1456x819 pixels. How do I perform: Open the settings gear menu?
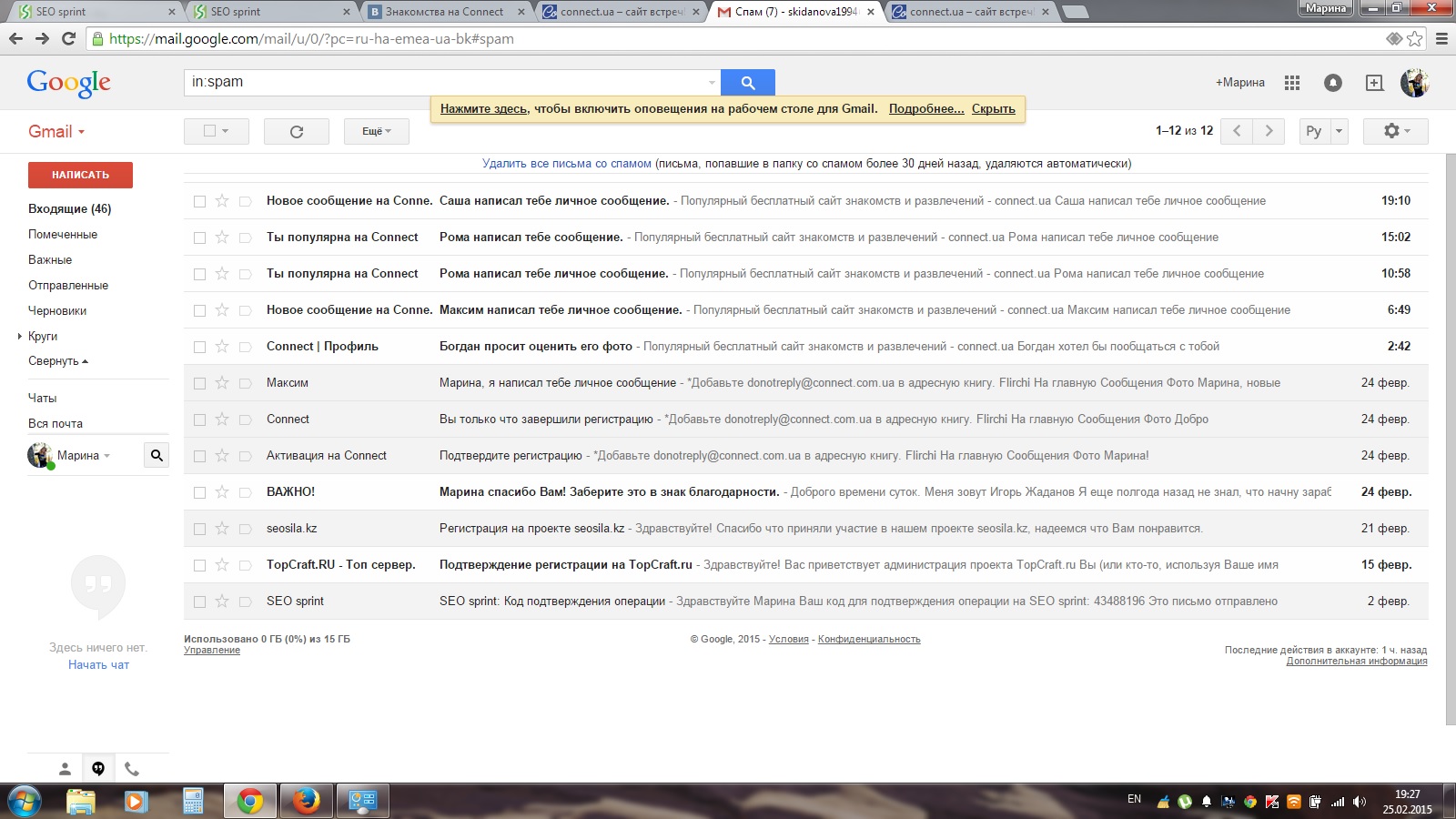click(1396, 131)
